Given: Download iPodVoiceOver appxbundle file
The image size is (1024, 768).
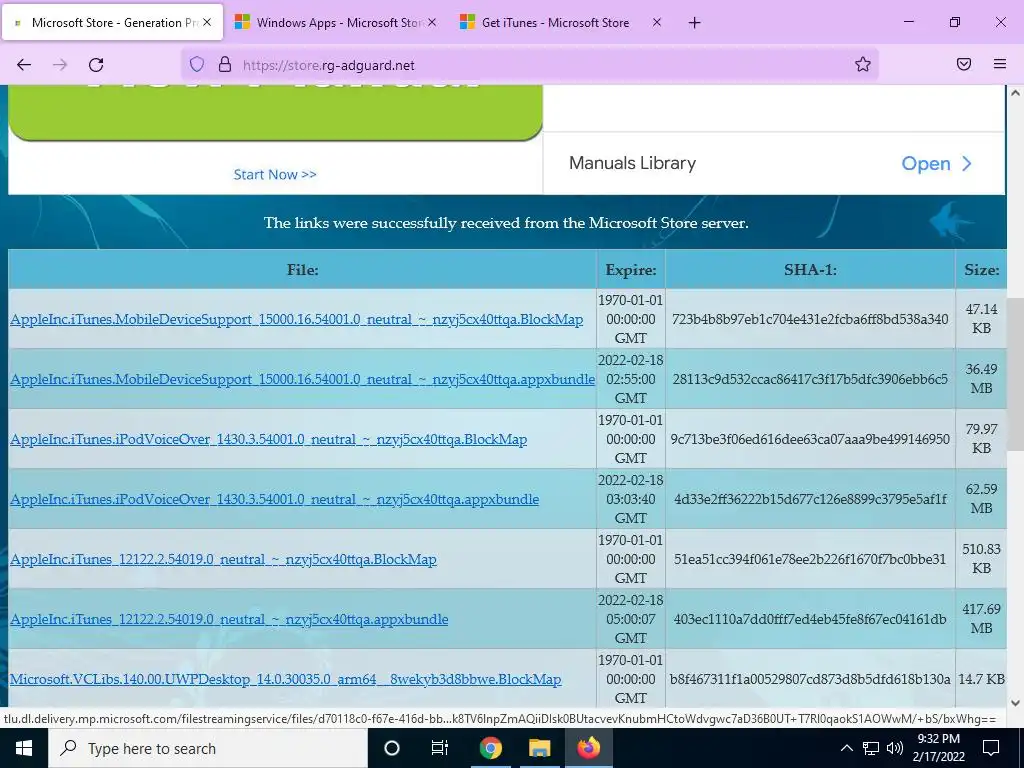Looking at the screenshot, I should (274, 500).
